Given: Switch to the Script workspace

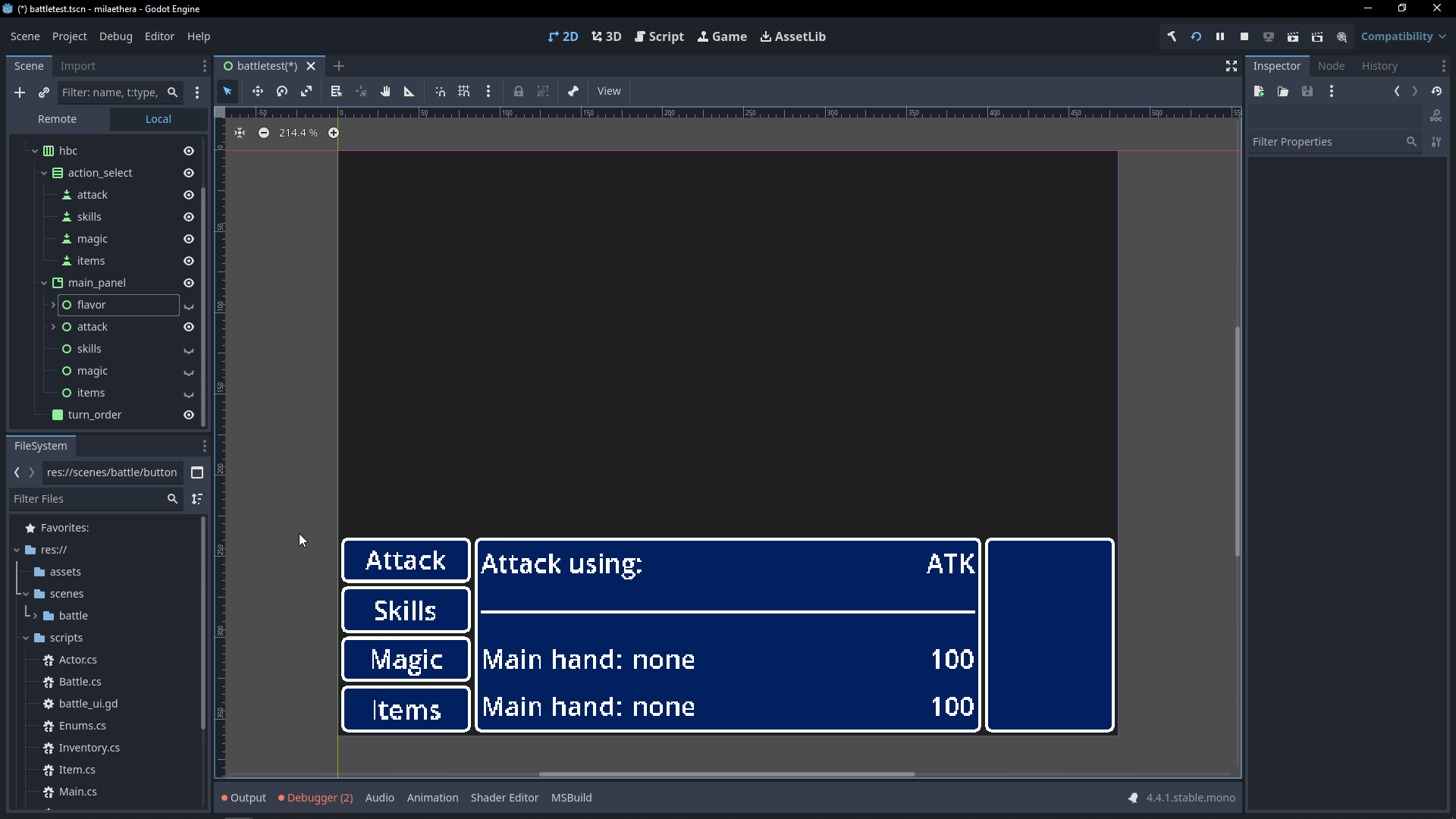Looking at the screenshot, I should pyautogui.click(x=659, y=36).
